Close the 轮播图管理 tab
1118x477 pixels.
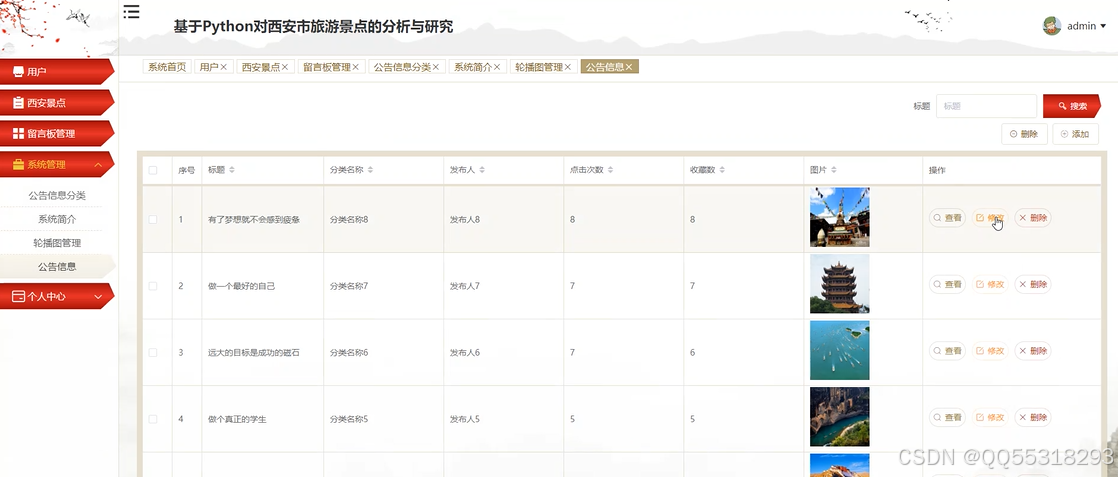568,66
